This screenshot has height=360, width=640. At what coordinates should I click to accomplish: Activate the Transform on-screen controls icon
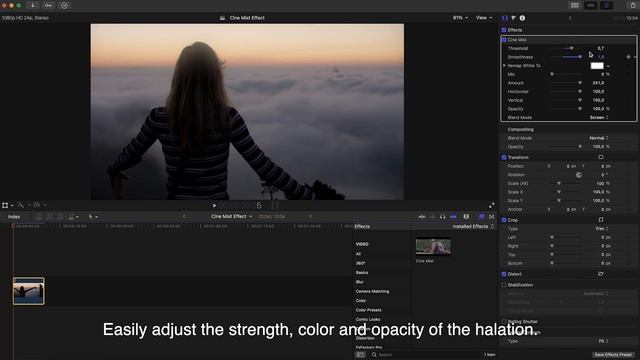click(601, 157)
